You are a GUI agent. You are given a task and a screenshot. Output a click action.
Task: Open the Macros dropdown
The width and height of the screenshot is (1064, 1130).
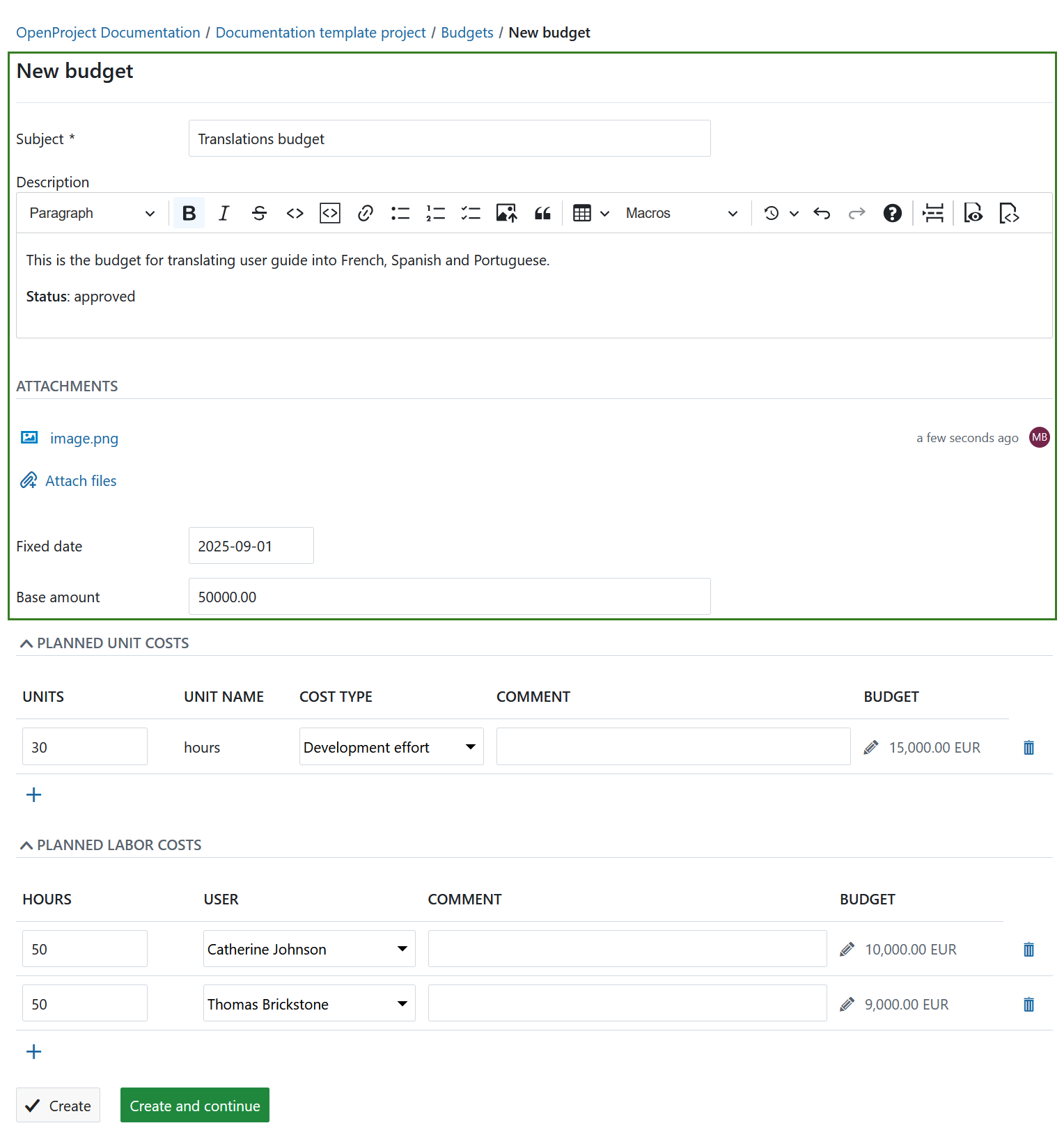point(681,213)
